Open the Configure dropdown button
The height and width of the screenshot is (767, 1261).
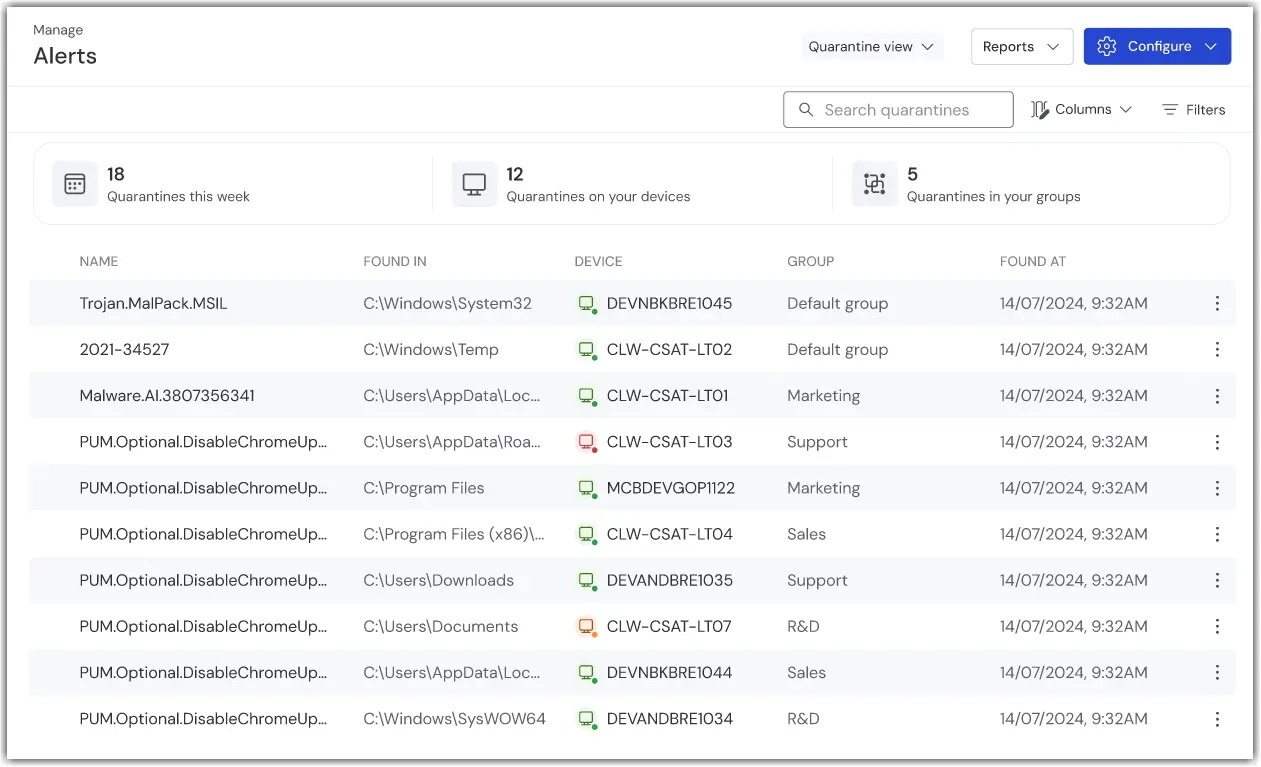1157,47
